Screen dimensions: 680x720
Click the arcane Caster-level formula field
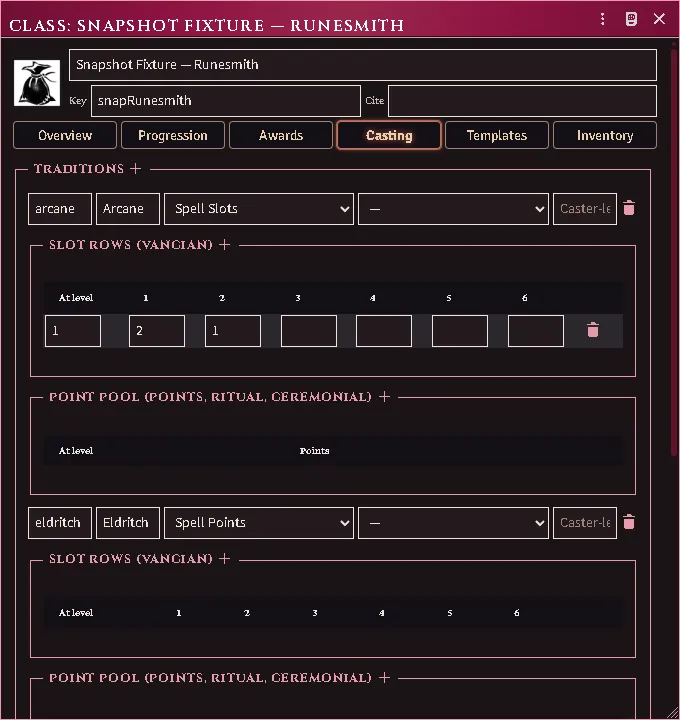pos(585,209)
